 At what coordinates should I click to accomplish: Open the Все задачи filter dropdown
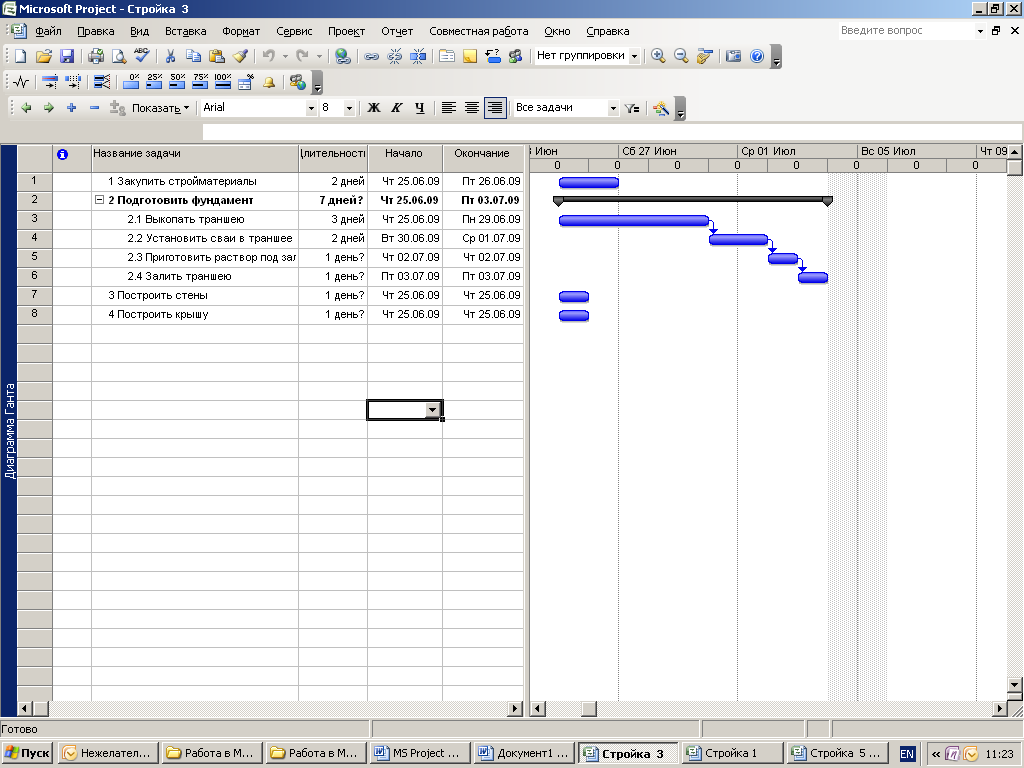click(613, 108)
